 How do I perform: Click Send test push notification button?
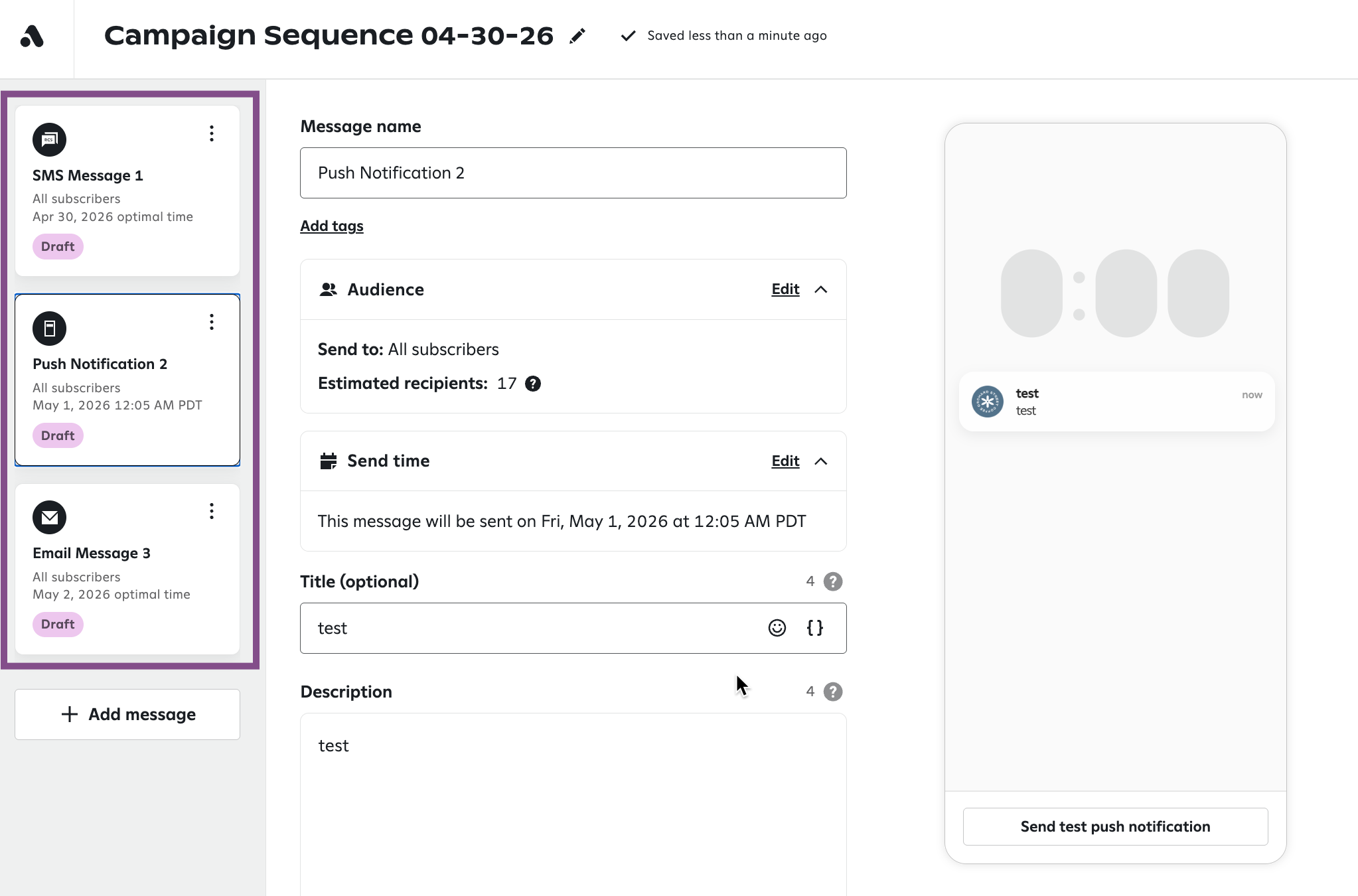click(1115, 826)
